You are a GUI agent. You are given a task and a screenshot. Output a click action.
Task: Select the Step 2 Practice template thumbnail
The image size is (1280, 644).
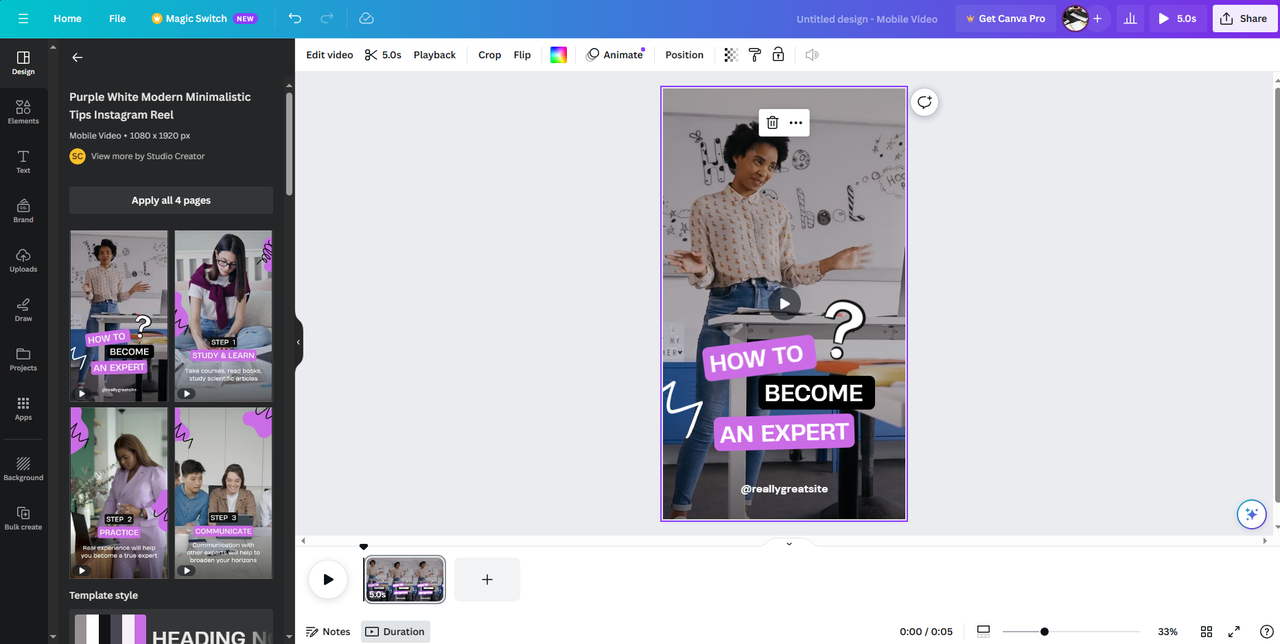[x=119, y=493]
